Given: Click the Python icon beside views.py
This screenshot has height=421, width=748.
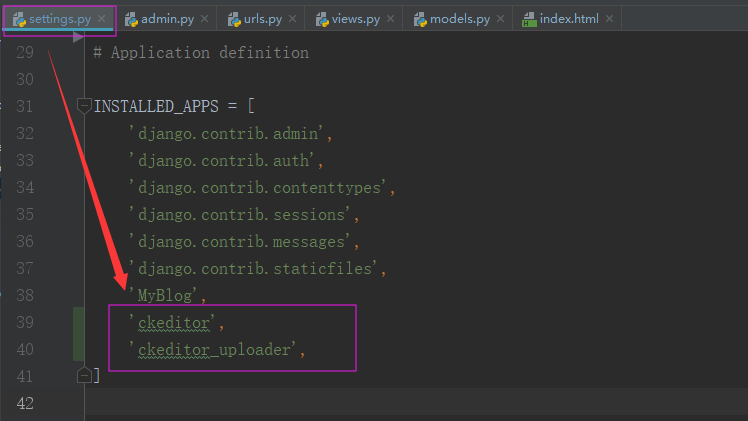Looking at the screenshot, I should (x=323, y=19).
